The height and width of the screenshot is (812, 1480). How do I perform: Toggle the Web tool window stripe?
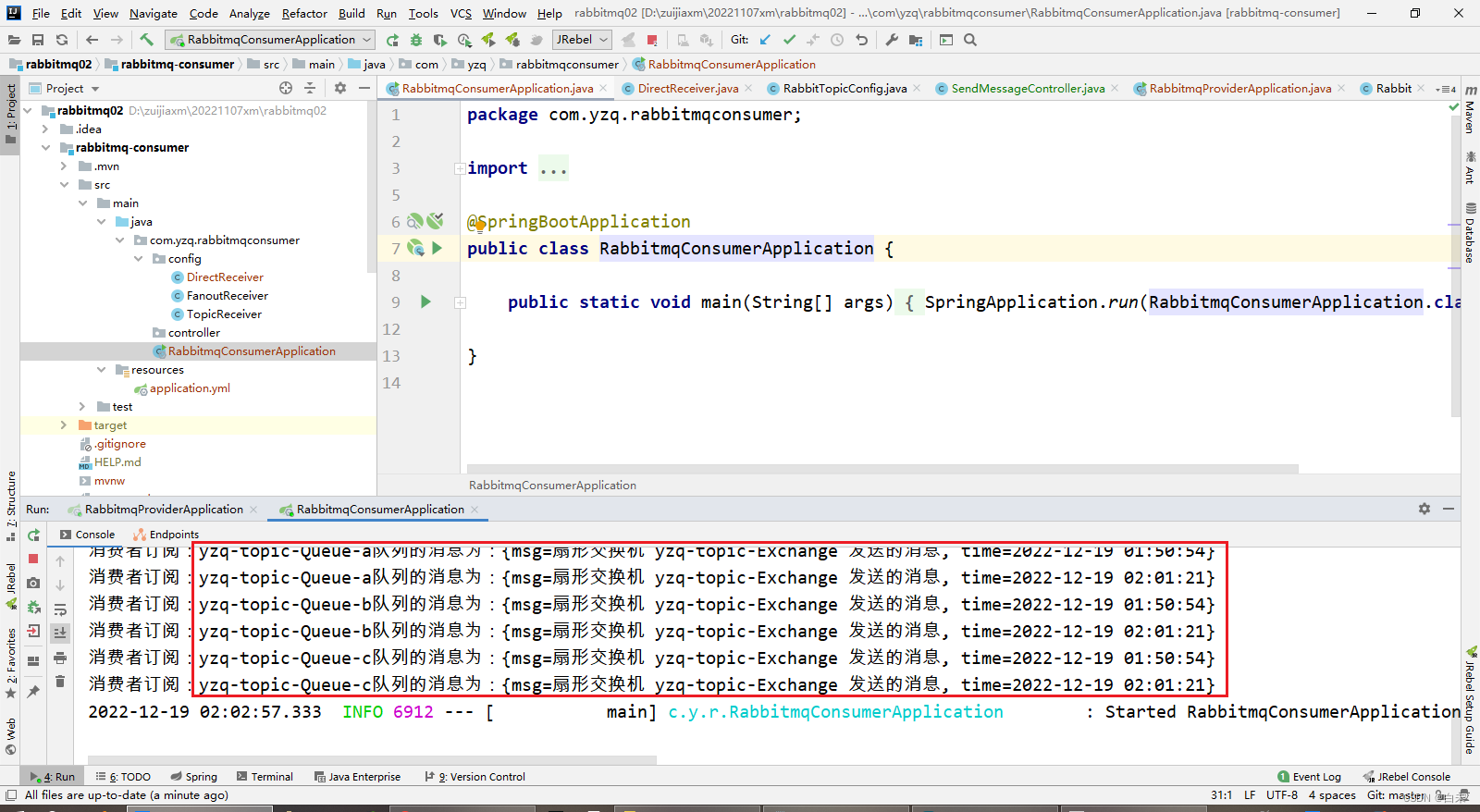[x=11, y=736]
